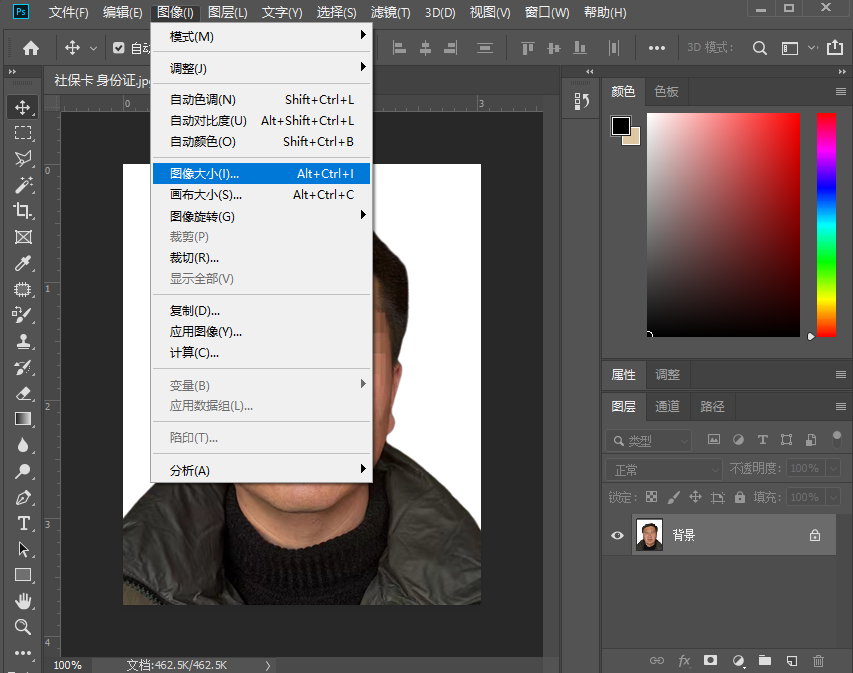Switch to the 色板 tab

(666, 91)
